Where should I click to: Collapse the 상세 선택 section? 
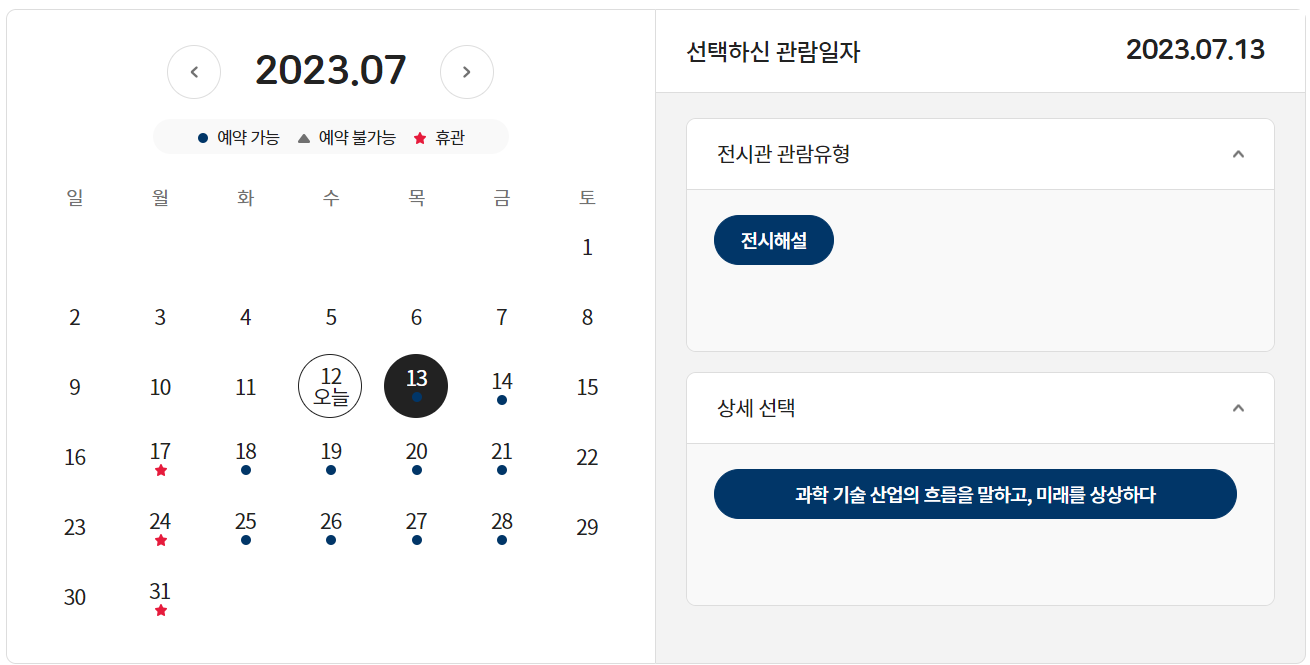click(x=1239, y=409)
